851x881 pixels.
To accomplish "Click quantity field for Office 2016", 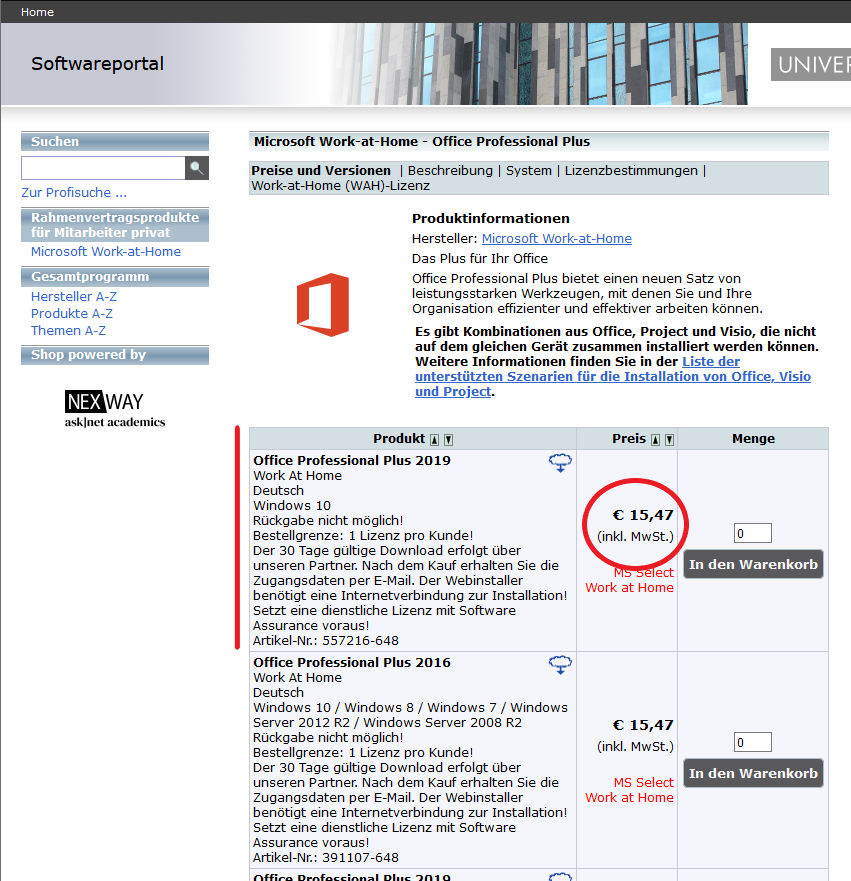I will [753, 742].
